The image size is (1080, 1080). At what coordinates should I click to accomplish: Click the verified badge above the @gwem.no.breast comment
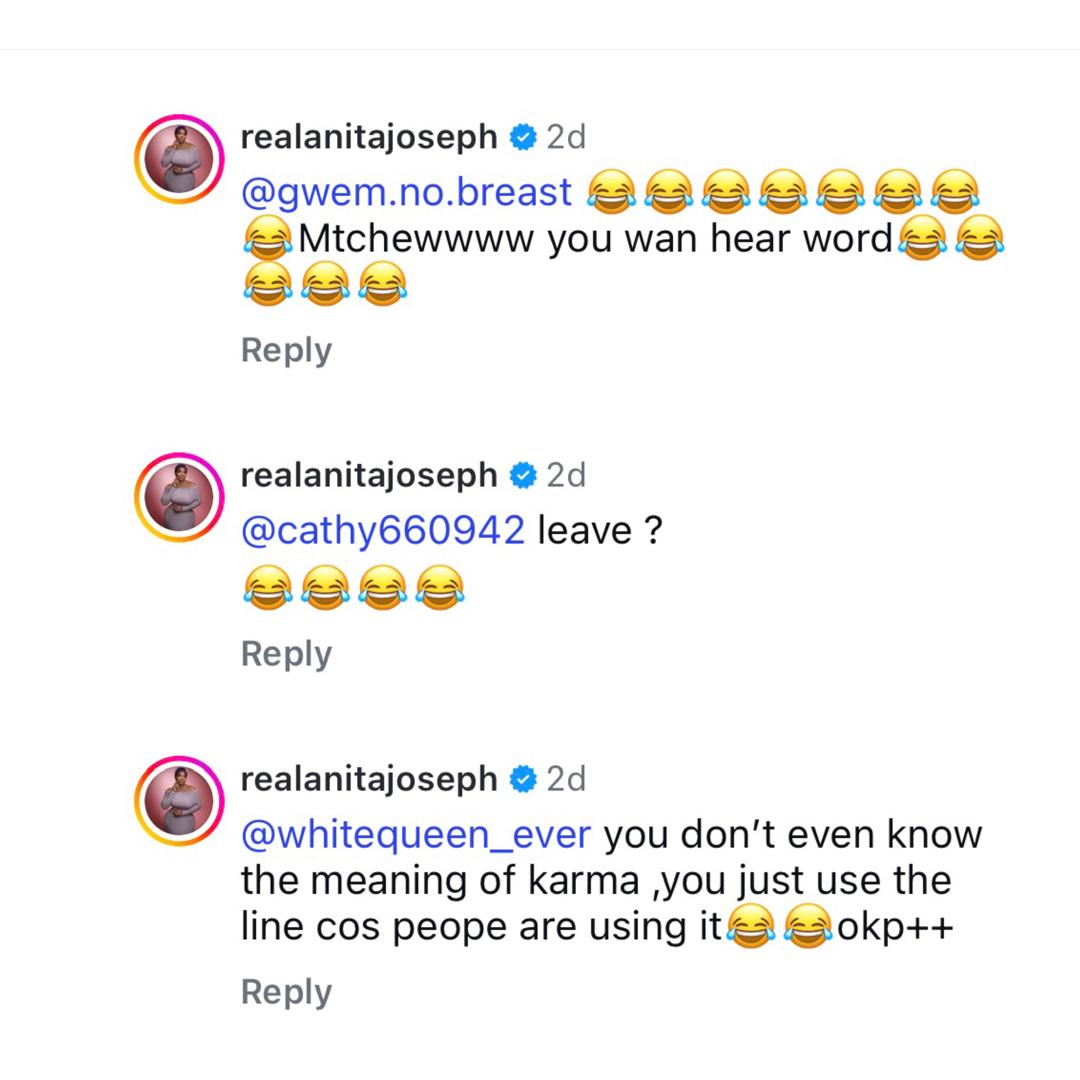pyautogui.click(x=523, y=137)
